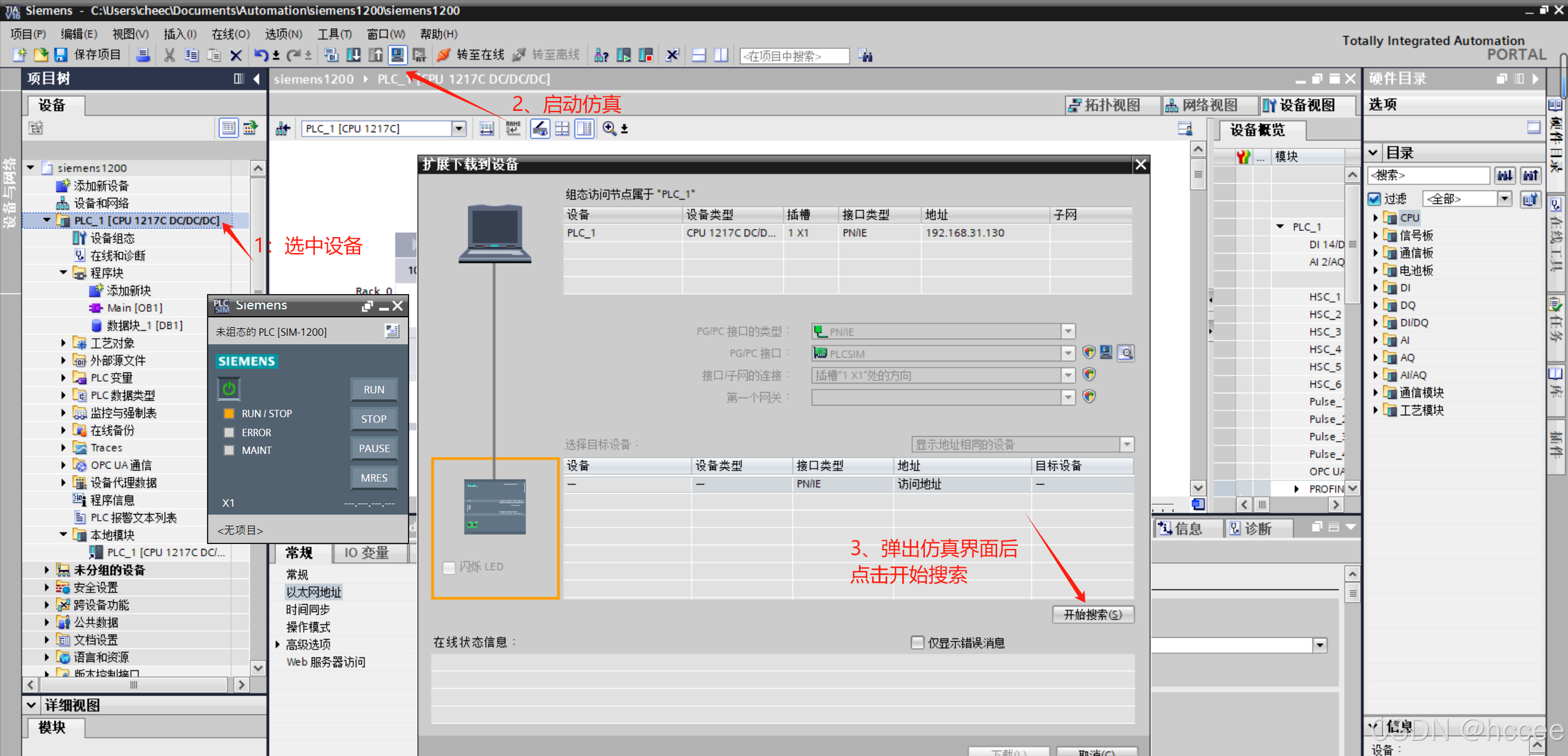
Task: Click the Save project disk icon
Action: [x=61, y=55]
